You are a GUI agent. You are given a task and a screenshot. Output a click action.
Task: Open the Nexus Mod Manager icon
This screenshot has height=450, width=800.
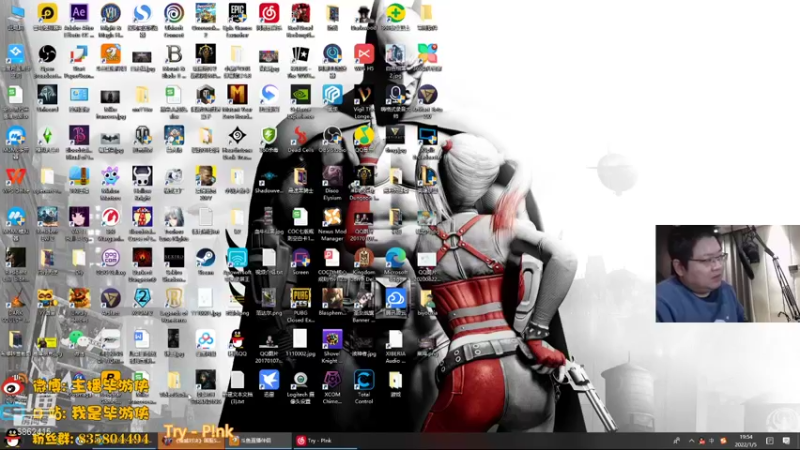[x=332, y=217]
